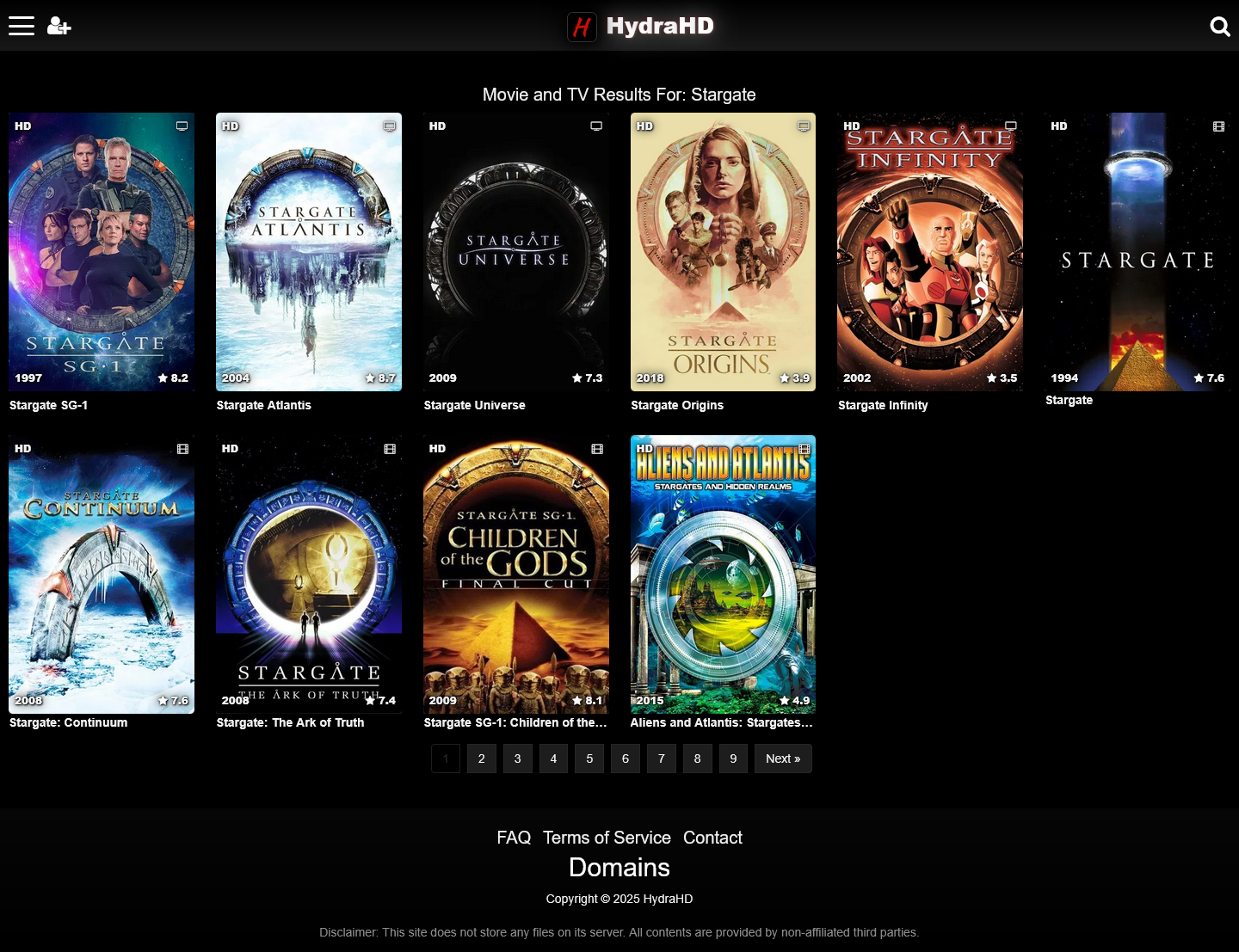
Task: Click TV series icon on Stargate SG-1 poster
Action: [182, 126]
